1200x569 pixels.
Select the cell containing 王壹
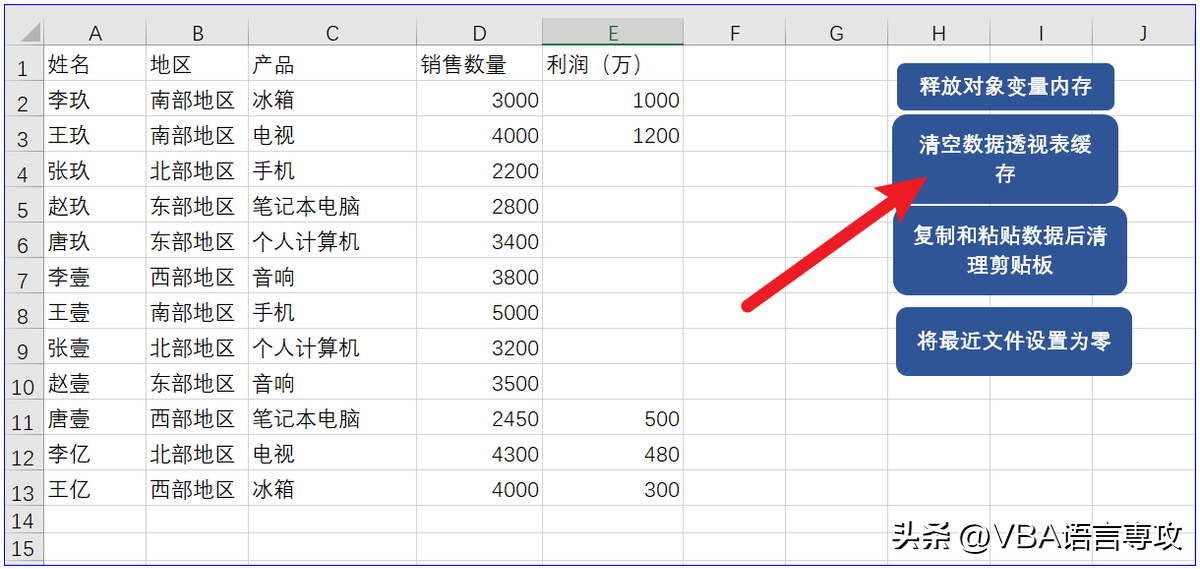pos(95,313)
